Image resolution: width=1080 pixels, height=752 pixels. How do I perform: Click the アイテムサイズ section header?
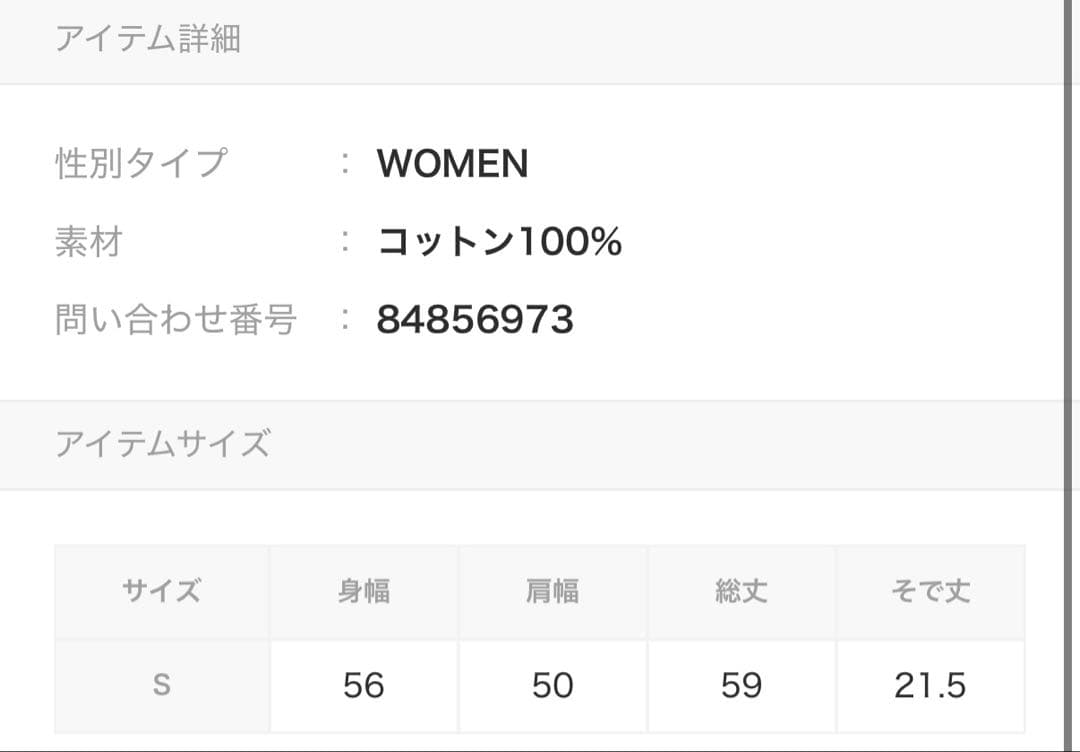(x=162, y=443)
